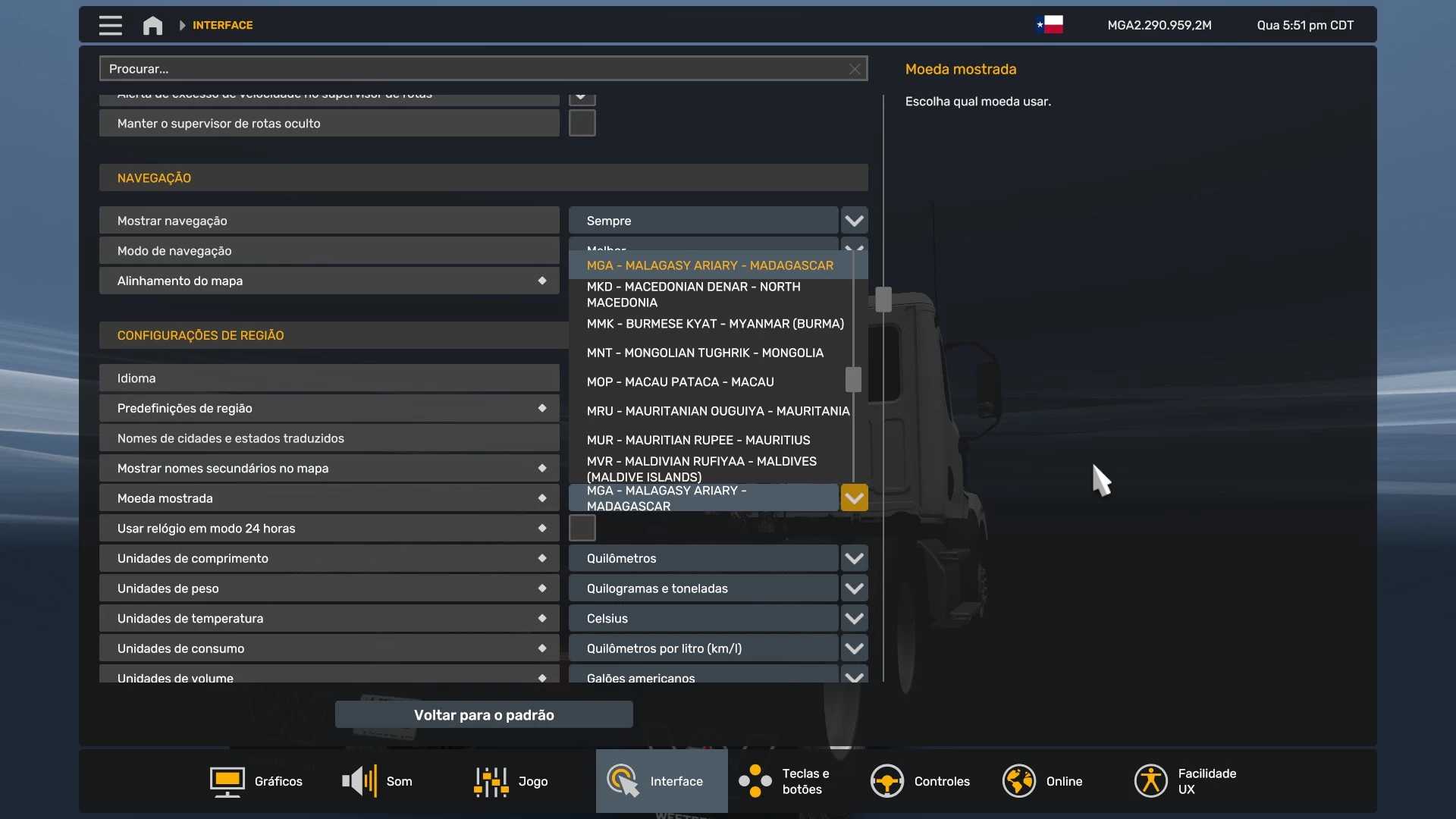The image size is (1456, 819).
Task: Click Voltar para o padrão button
Action: click(x=484, y=714)
